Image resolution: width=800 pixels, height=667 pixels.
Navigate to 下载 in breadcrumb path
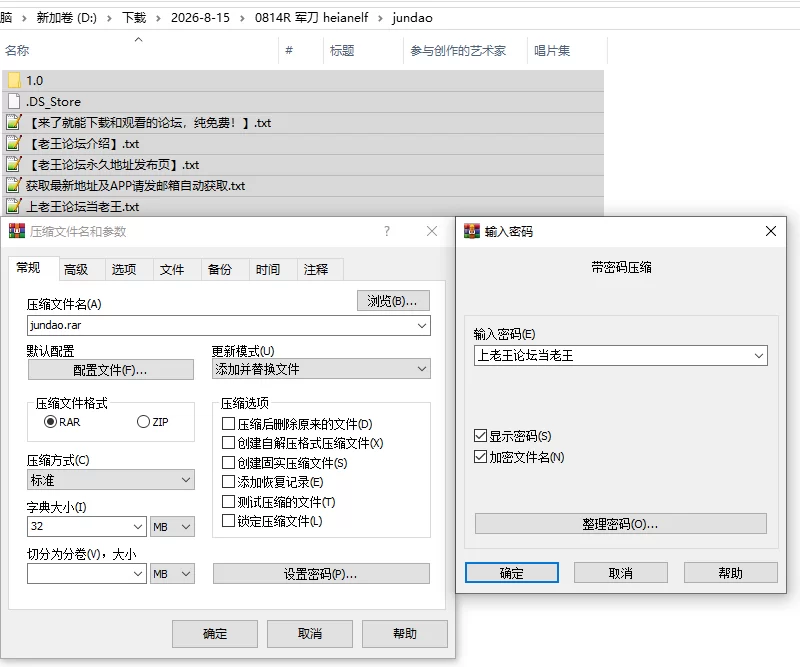pyautogui.click(x=134, y=18)
